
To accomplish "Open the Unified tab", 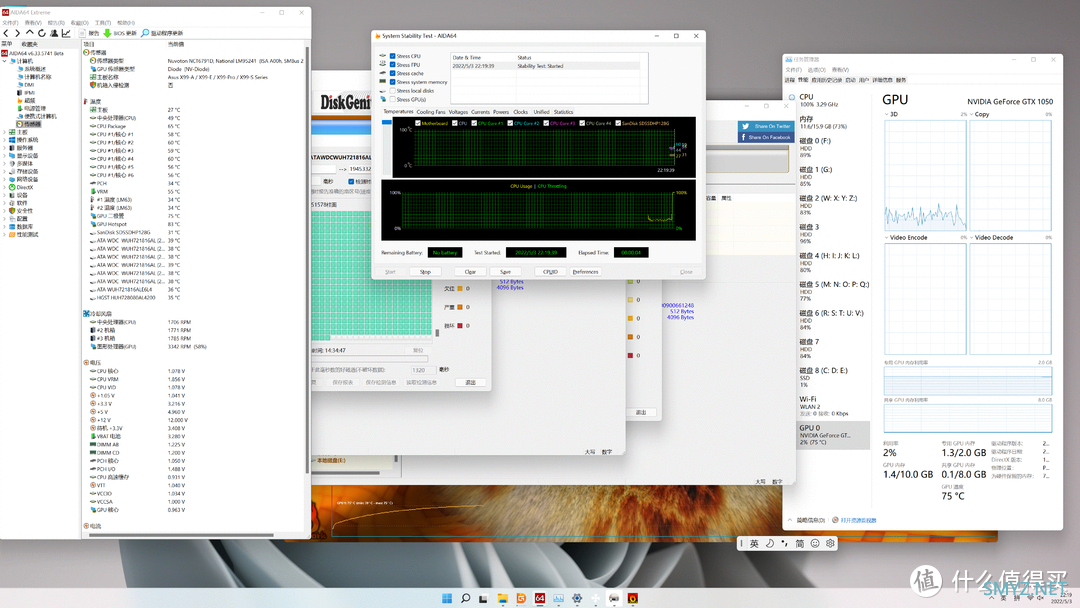I will click(541, 112).
